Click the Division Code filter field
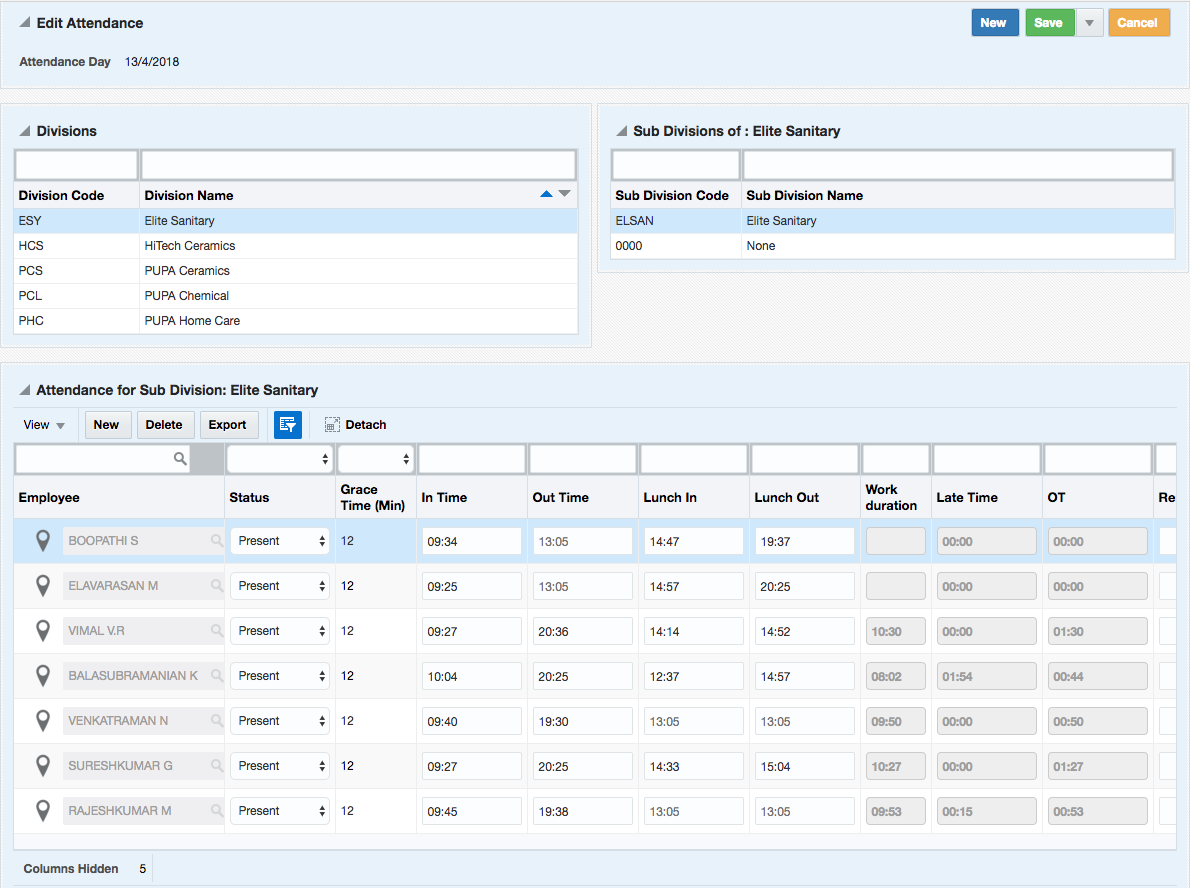1190x888 pixels. [77, 165]
